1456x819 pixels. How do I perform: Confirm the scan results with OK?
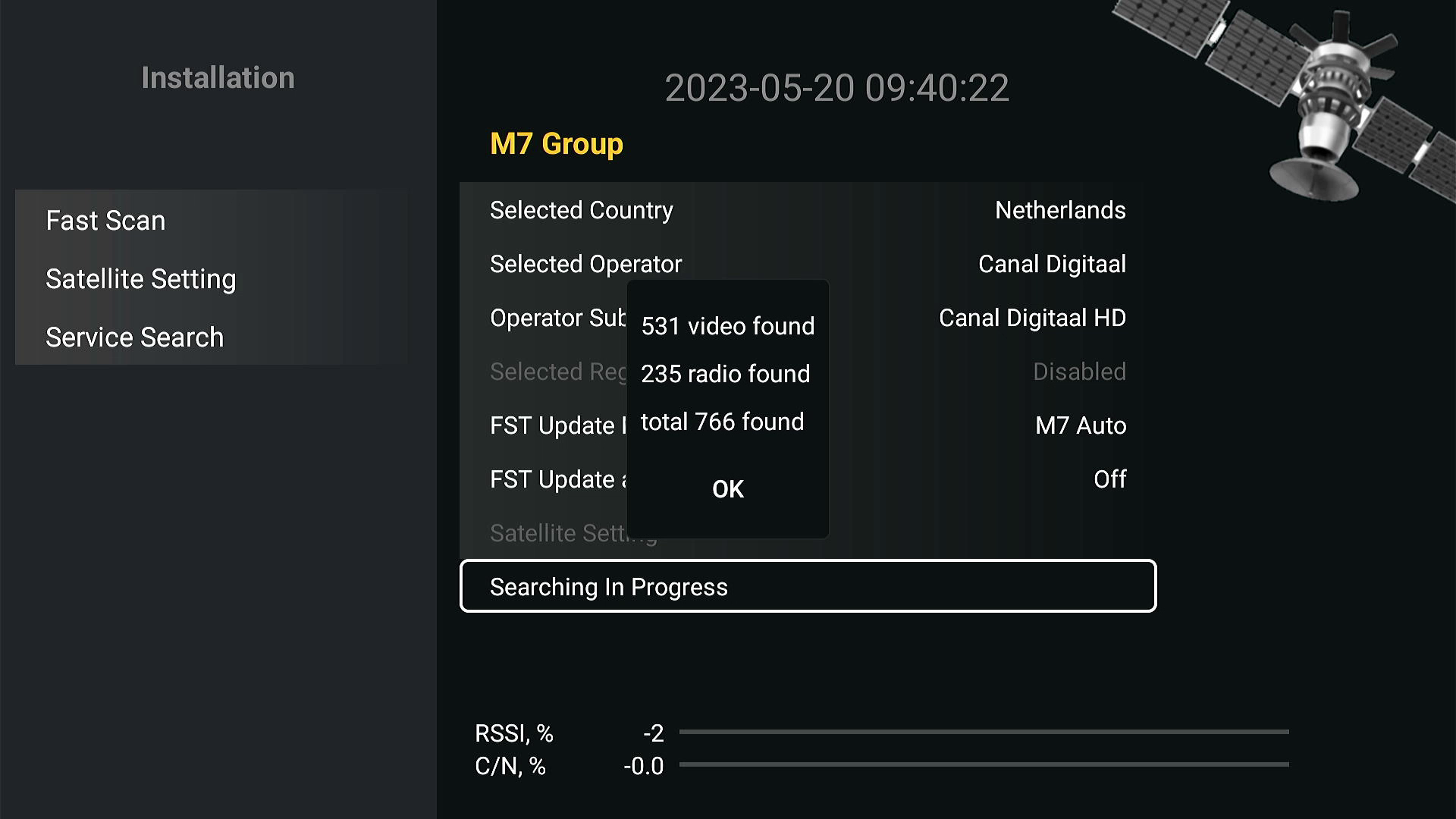tap(728, 489)
